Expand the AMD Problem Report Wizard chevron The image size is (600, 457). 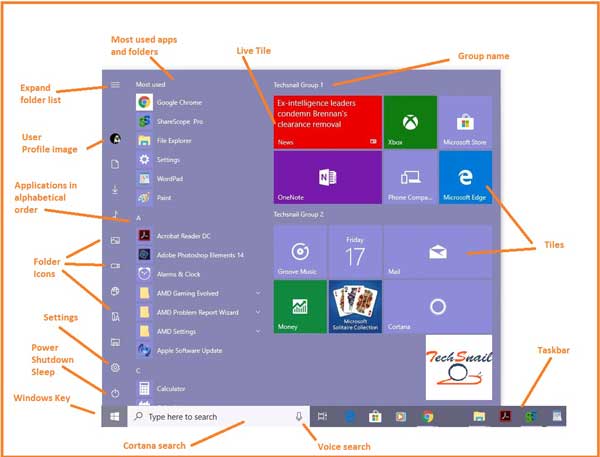(258, 312)
